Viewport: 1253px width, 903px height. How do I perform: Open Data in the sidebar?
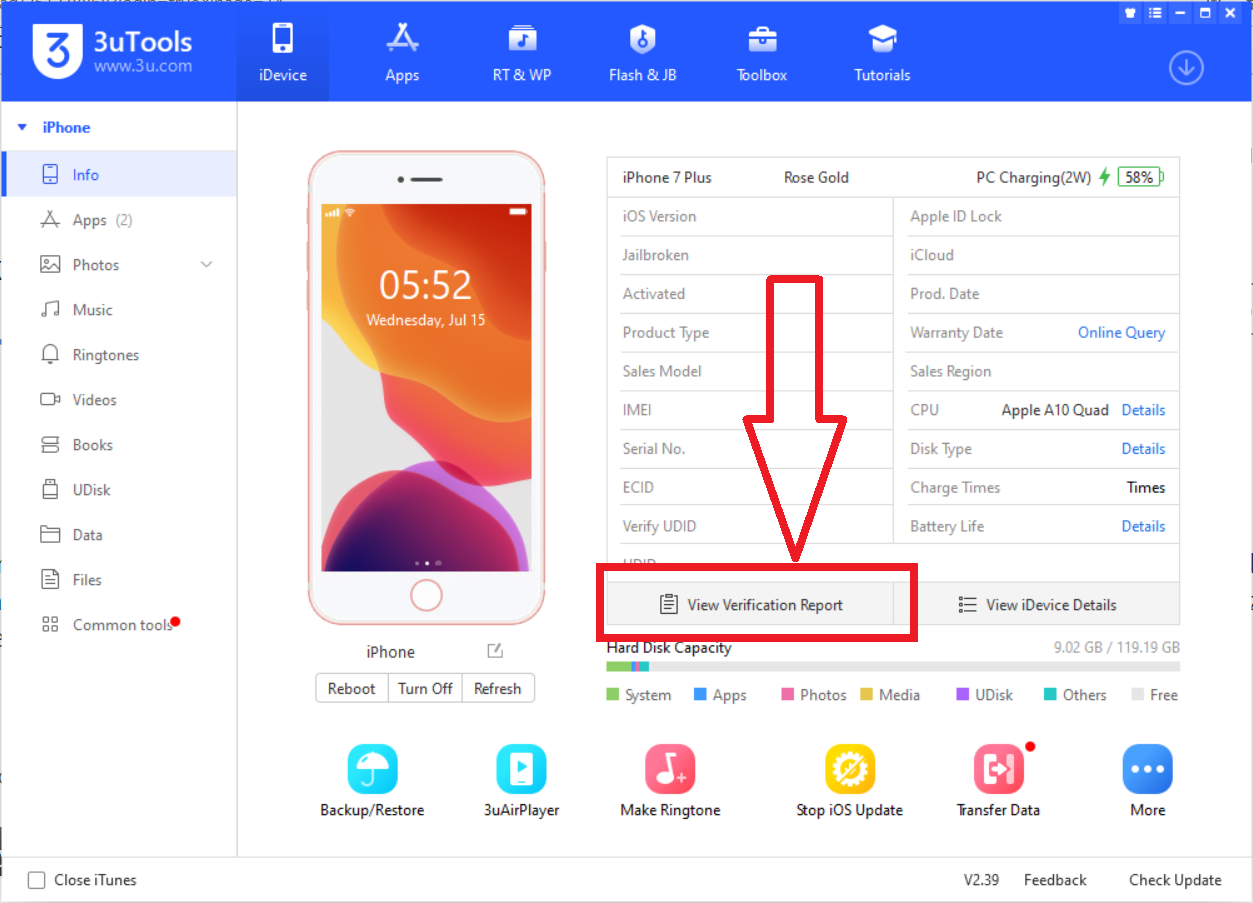point(120,535)
